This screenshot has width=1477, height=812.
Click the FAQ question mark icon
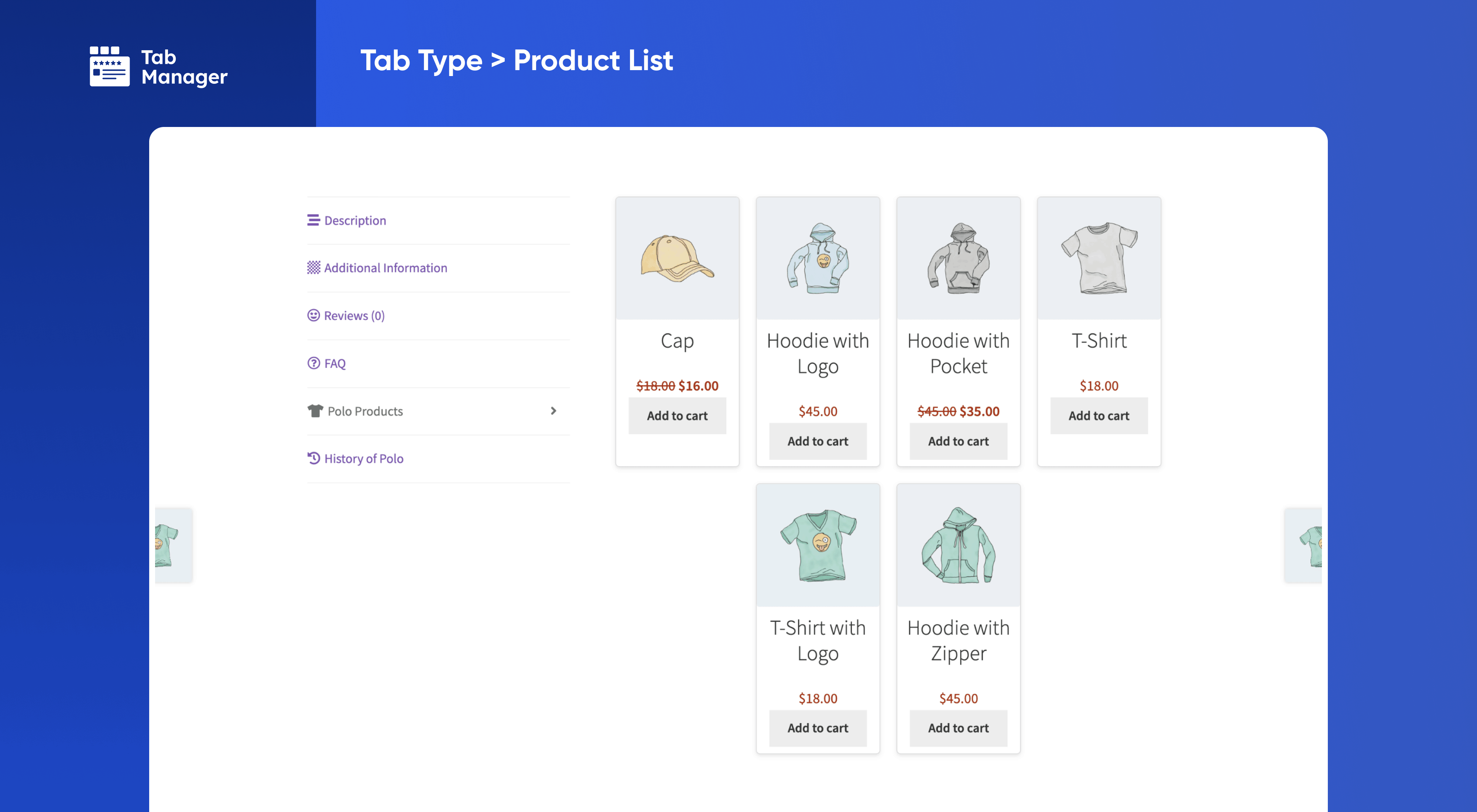313,363
